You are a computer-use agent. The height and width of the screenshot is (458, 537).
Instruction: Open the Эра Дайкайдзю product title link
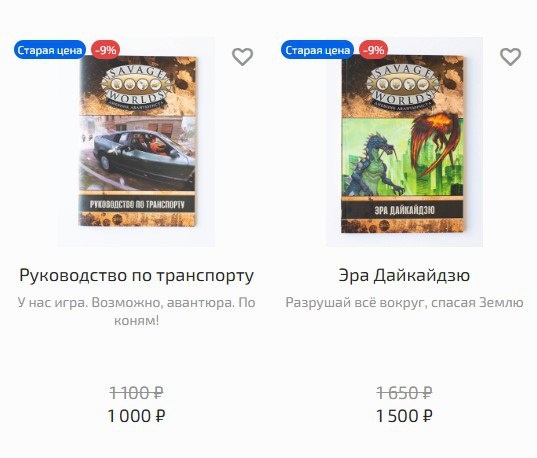(404, 275)
